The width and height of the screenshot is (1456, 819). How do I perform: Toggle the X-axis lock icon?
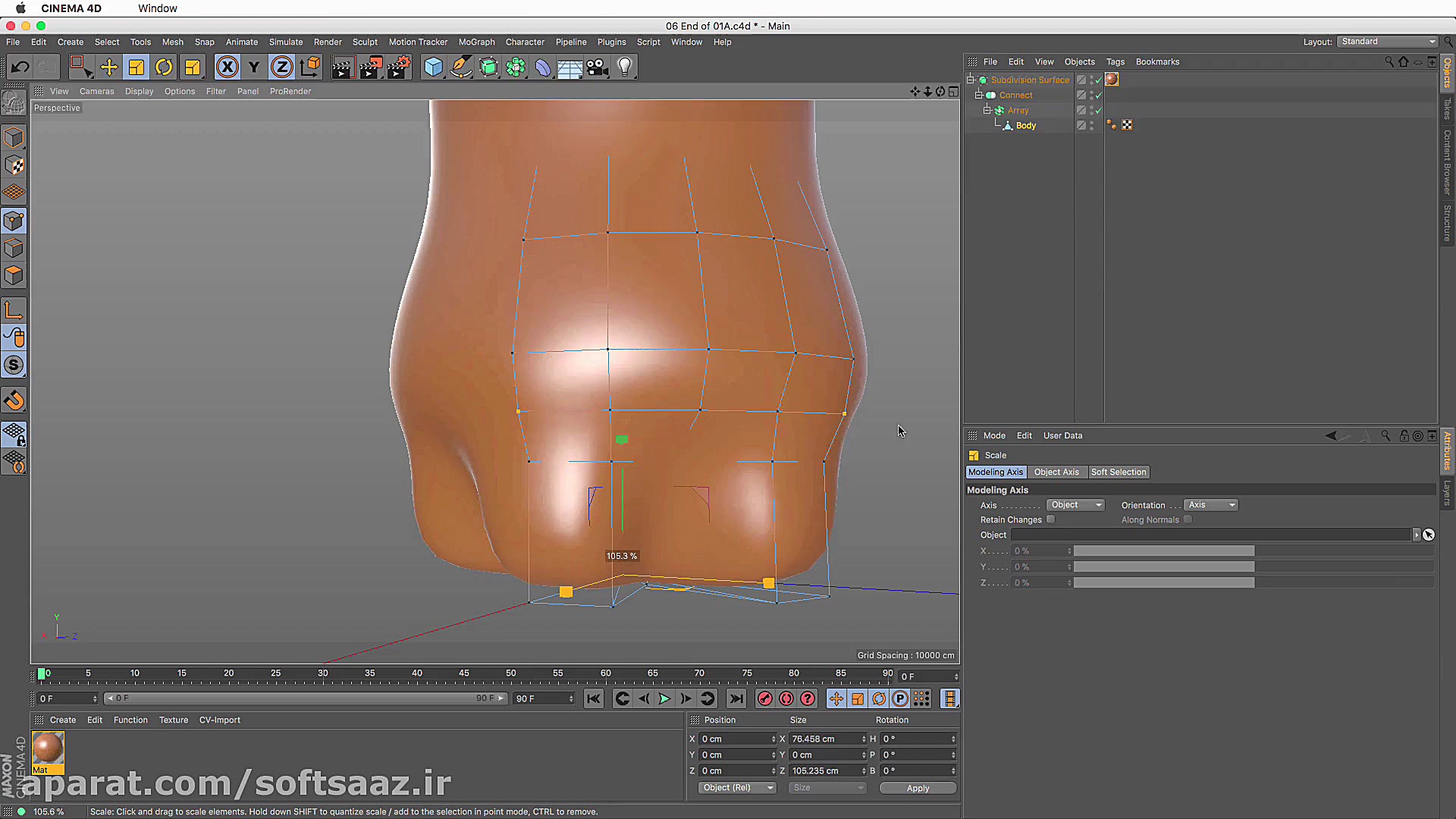(227, 67)
